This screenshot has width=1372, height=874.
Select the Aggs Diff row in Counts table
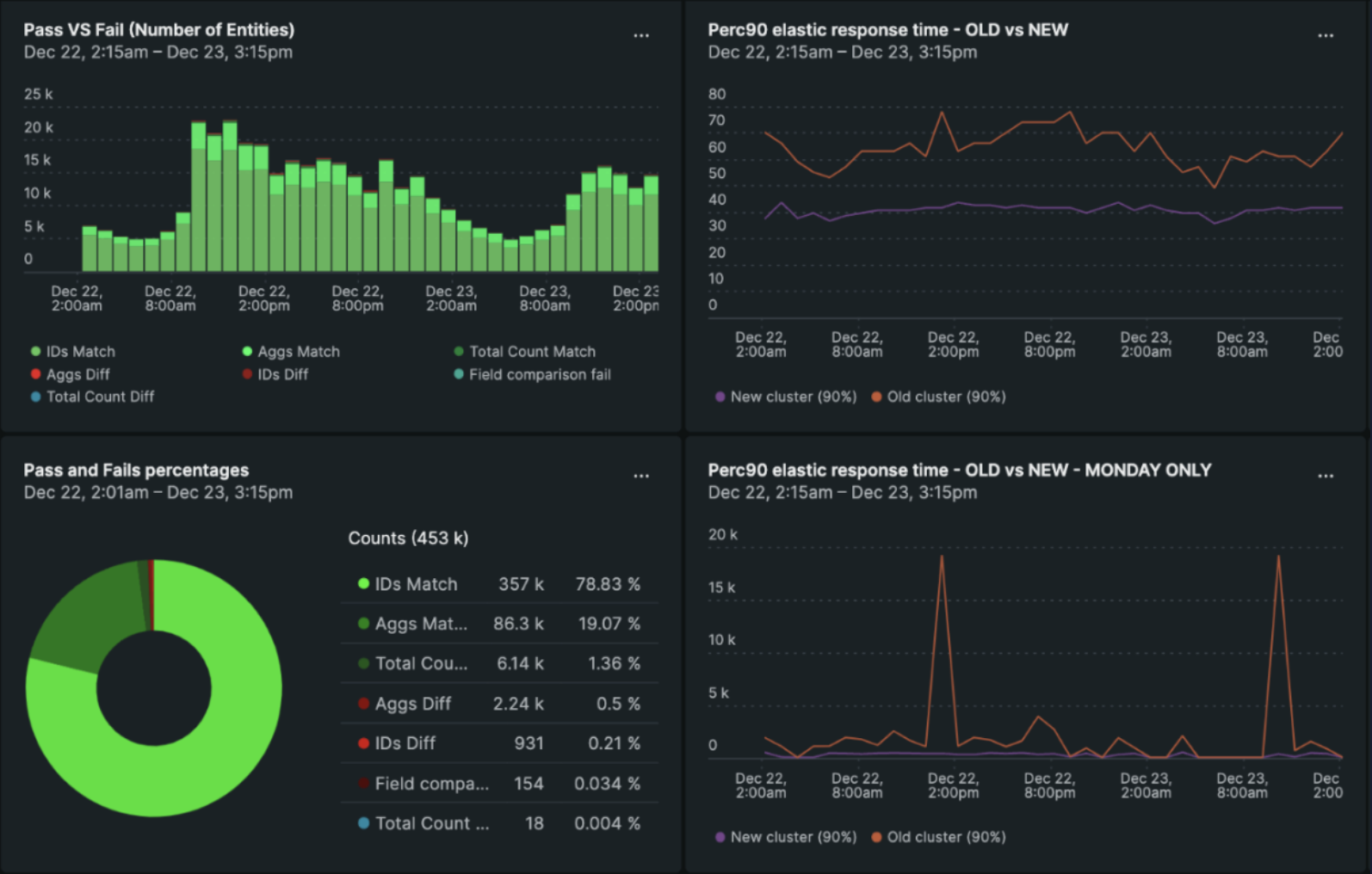point(499,704)
